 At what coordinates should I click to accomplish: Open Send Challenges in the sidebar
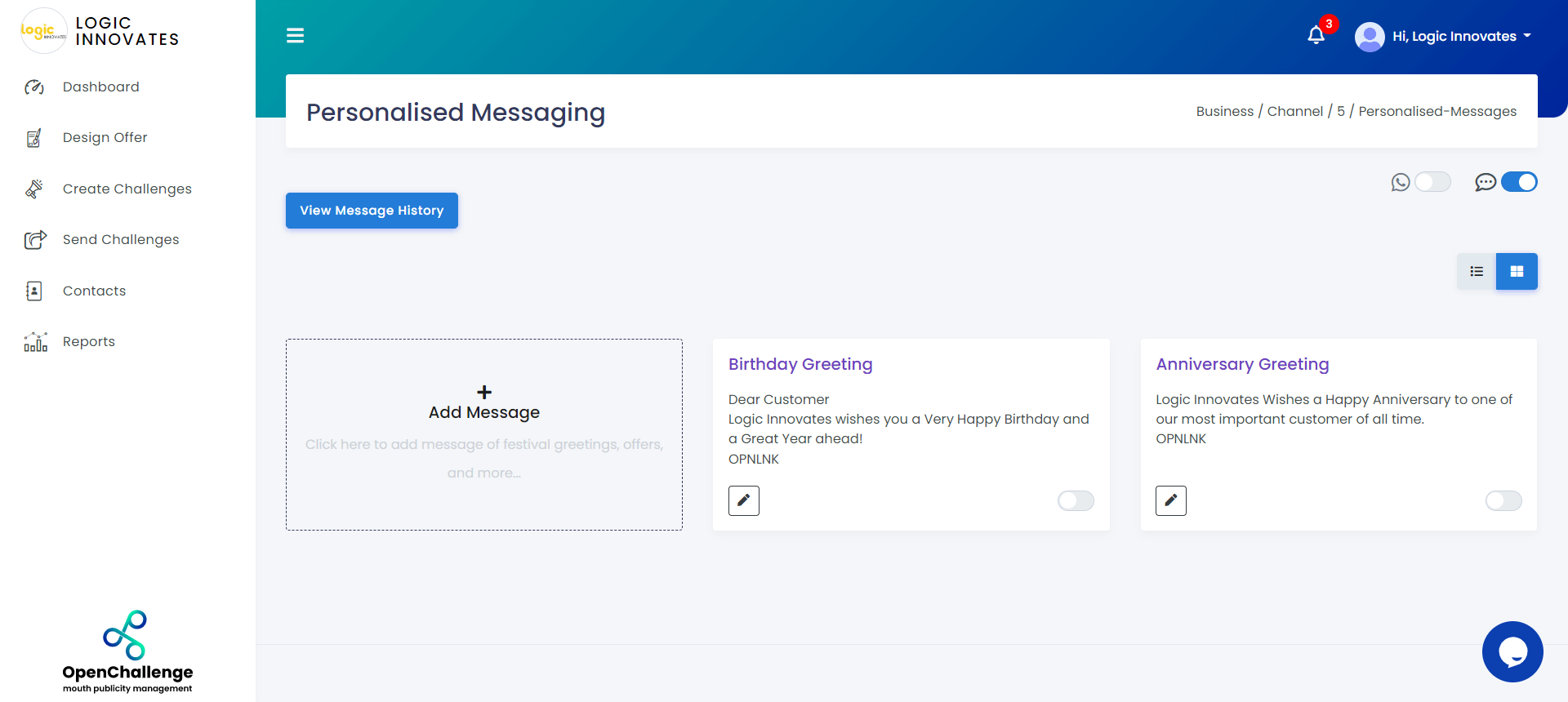[x=121, y=239]
